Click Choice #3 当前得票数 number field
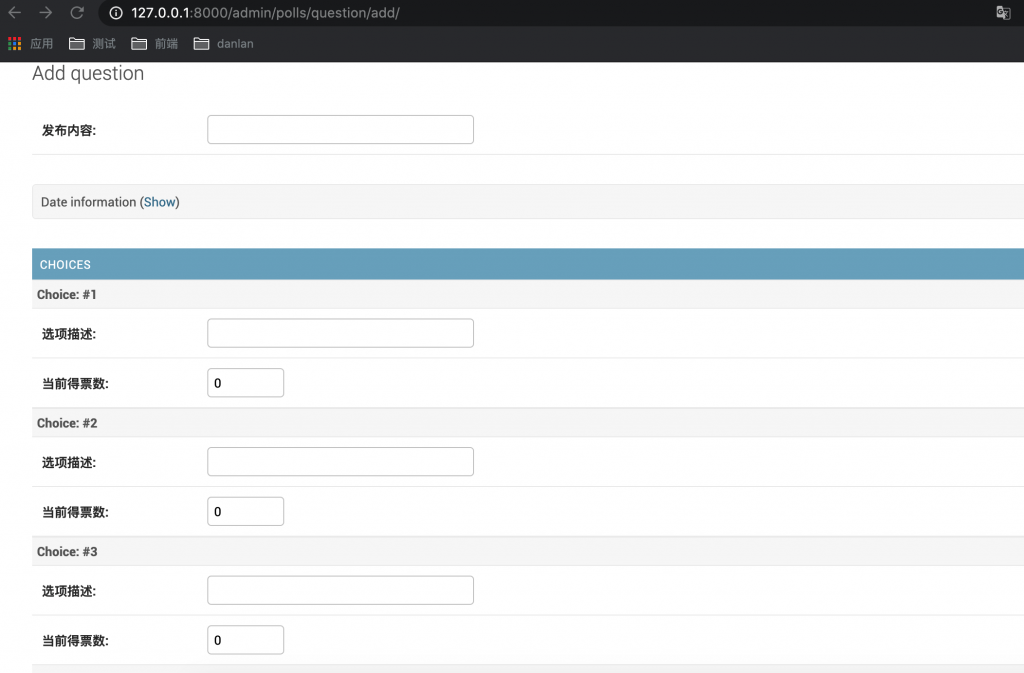Image resolution: width=1024 pixels, height=673 pixels. pyautogui.click(x=245, y=640)
